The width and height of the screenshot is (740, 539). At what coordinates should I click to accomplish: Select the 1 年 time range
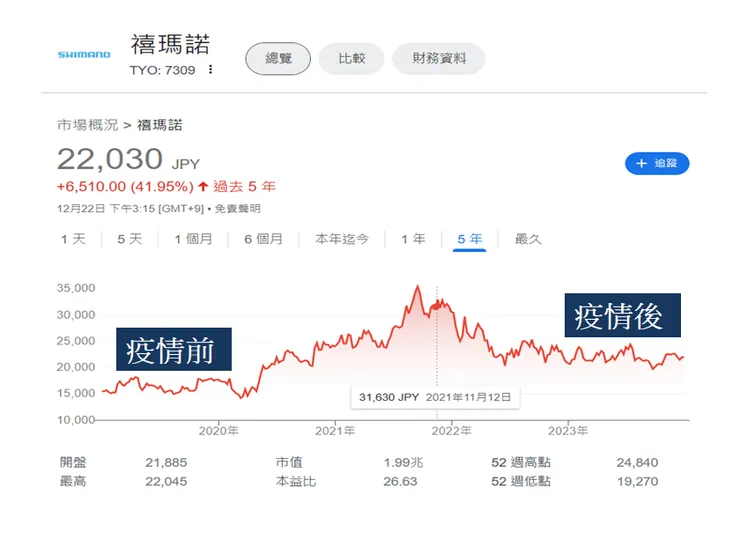pyautogui.click(x=413, y=239)
